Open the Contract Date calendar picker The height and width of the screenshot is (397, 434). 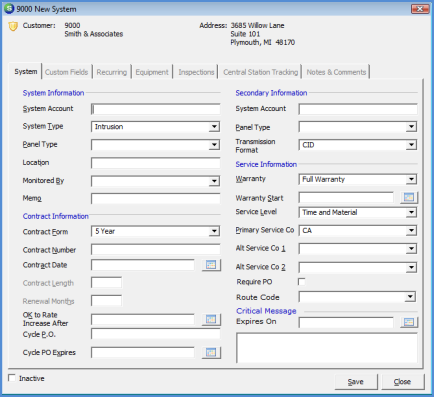click(x=211, y=265)
